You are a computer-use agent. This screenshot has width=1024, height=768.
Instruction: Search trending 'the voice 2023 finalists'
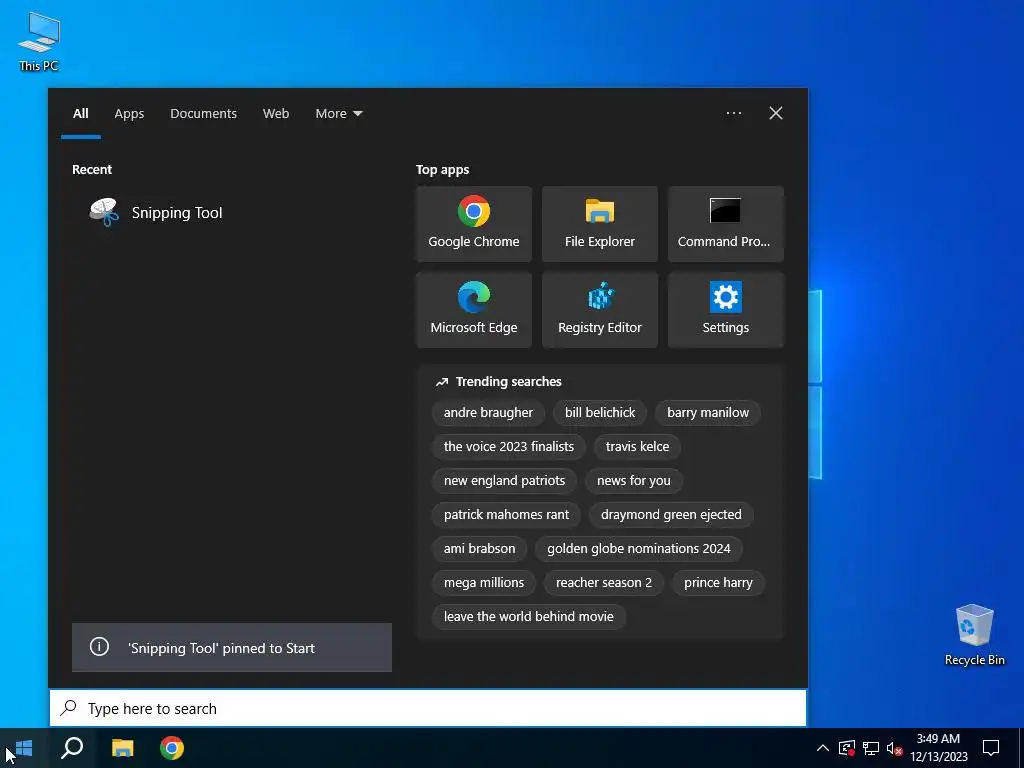tap(509, 447)
